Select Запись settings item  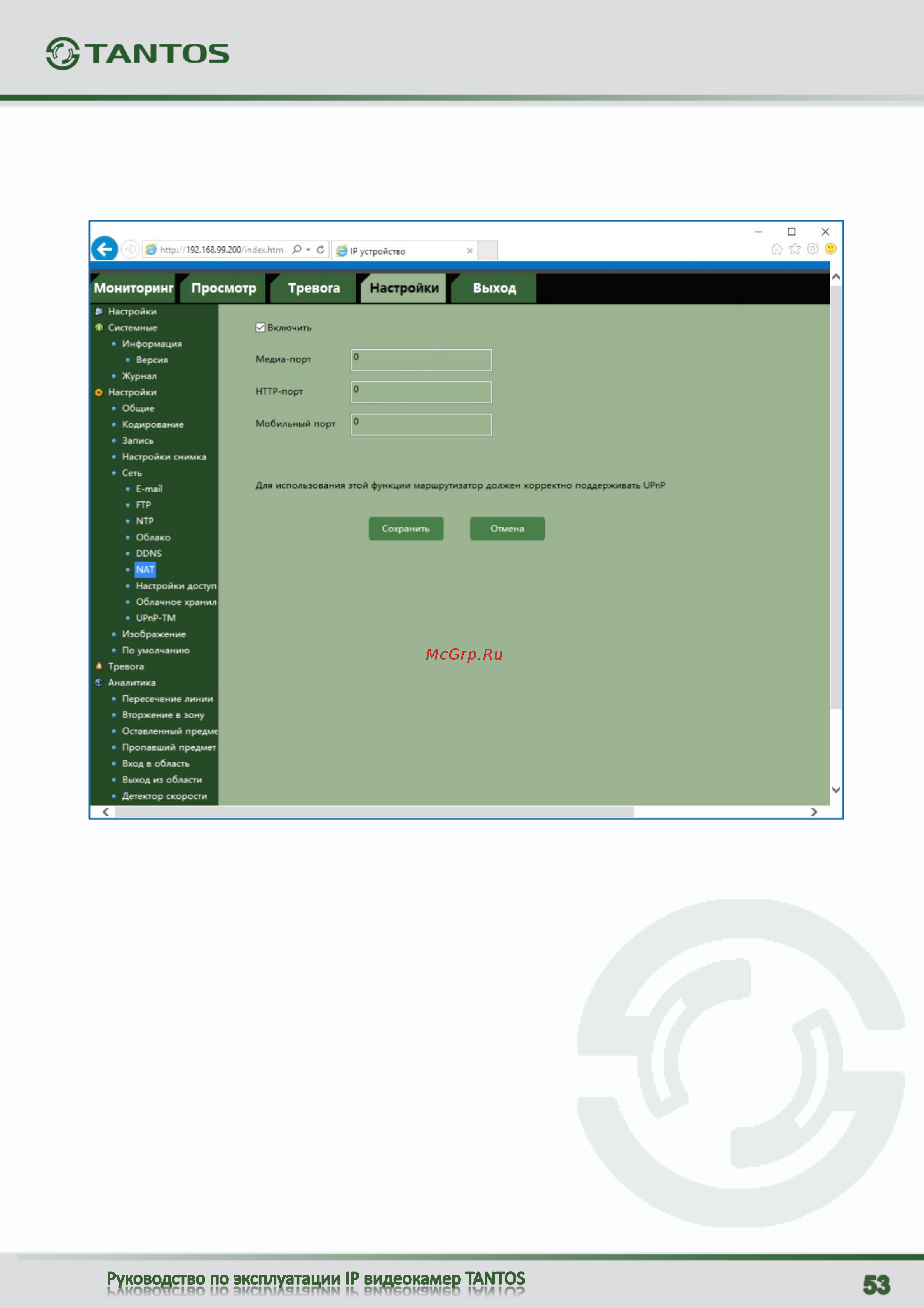(138, 440)
